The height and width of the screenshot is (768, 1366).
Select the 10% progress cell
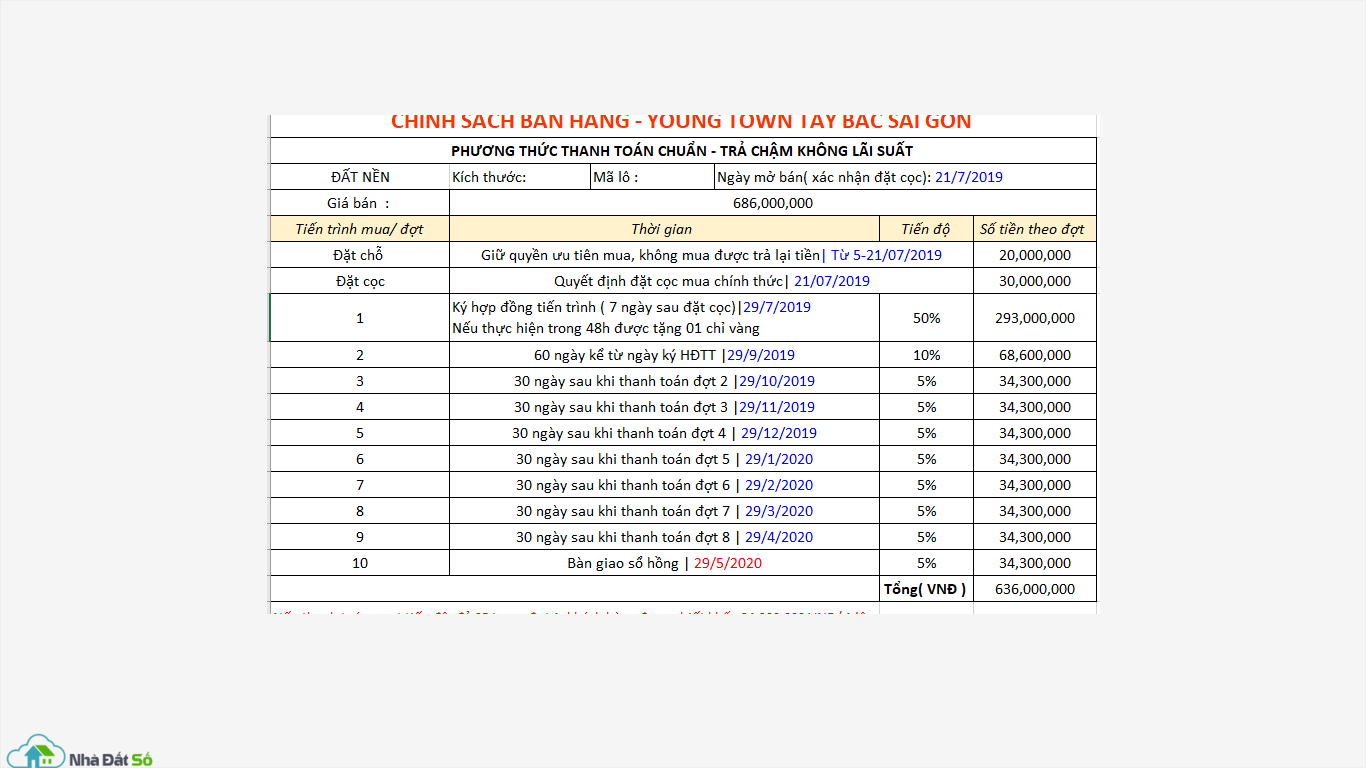point(927,355)
